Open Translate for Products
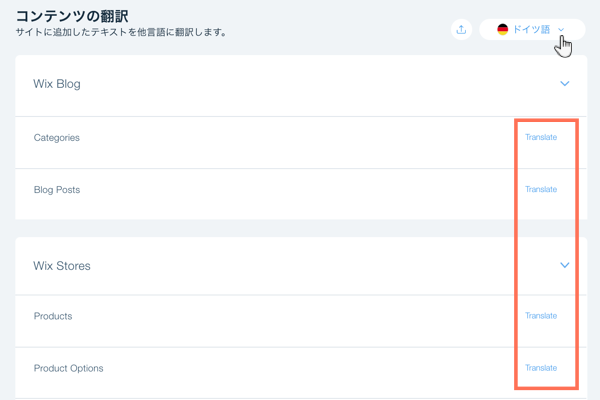Screen dimensions: 600x400 click(541, 316)
